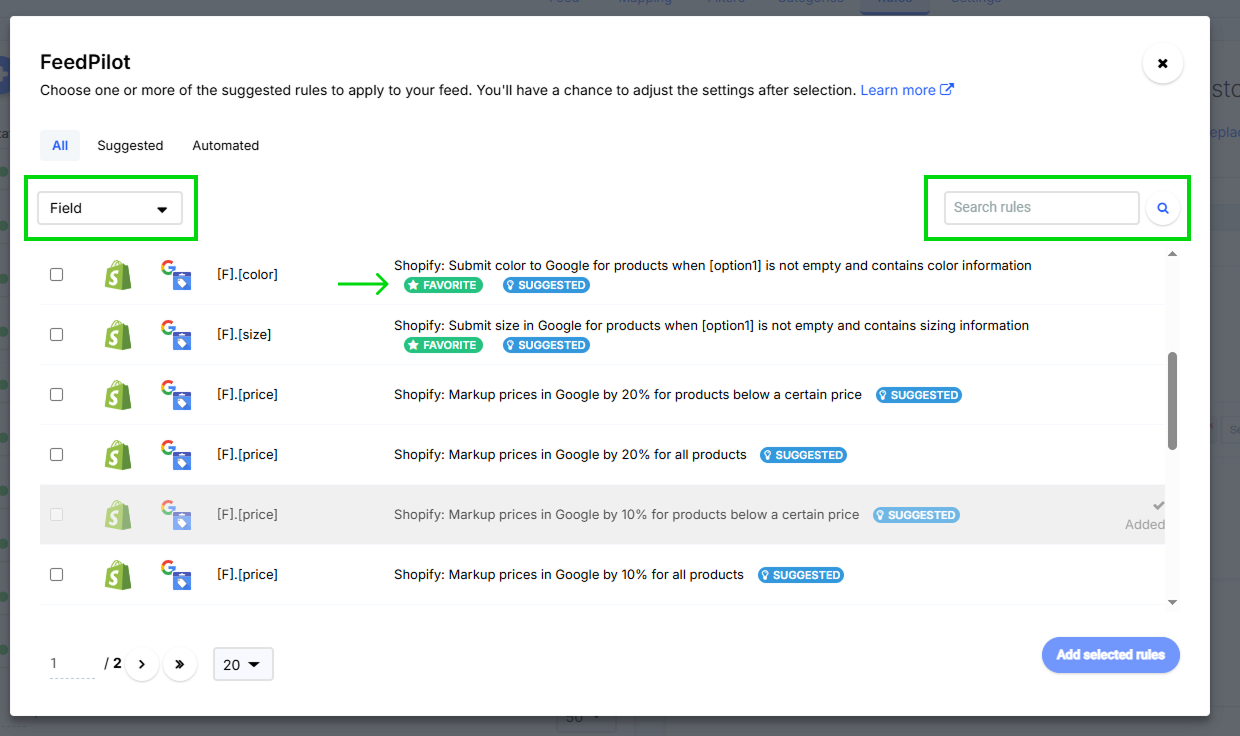Click the Suggested badge on the size rule

pos(546,345)
